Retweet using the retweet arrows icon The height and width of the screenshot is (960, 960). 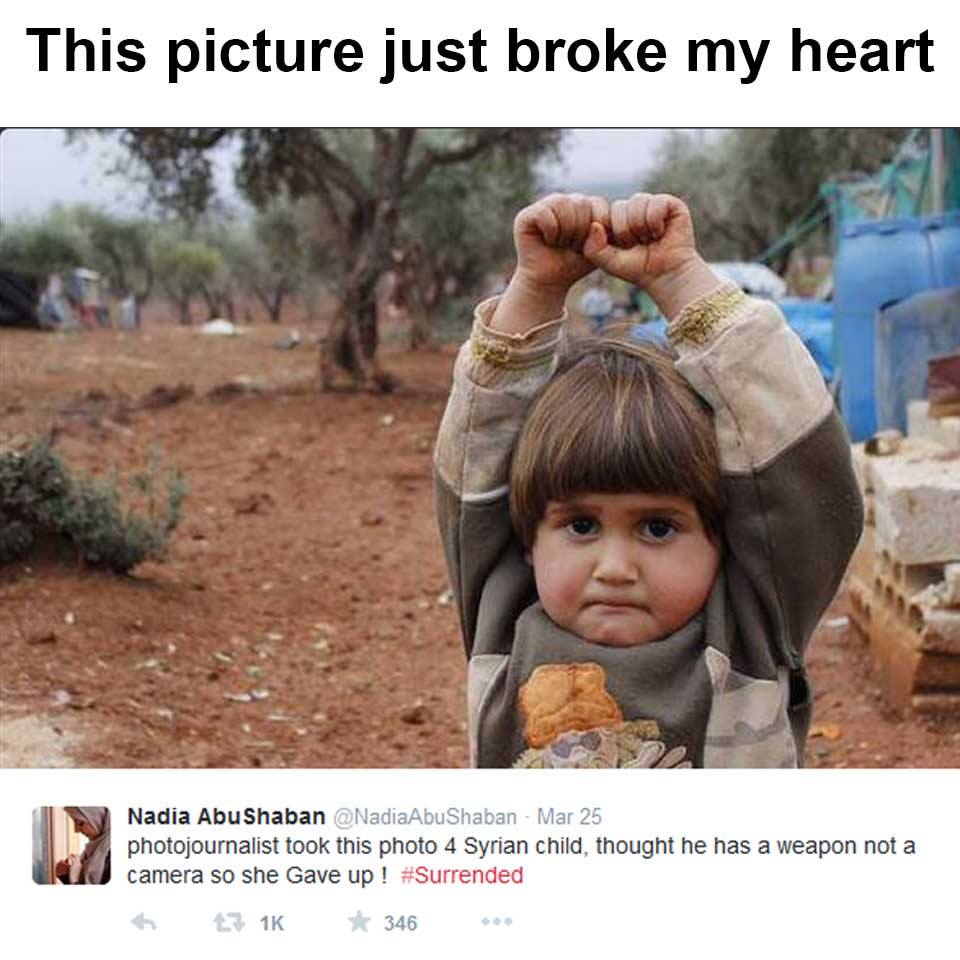tap(229, 922)
